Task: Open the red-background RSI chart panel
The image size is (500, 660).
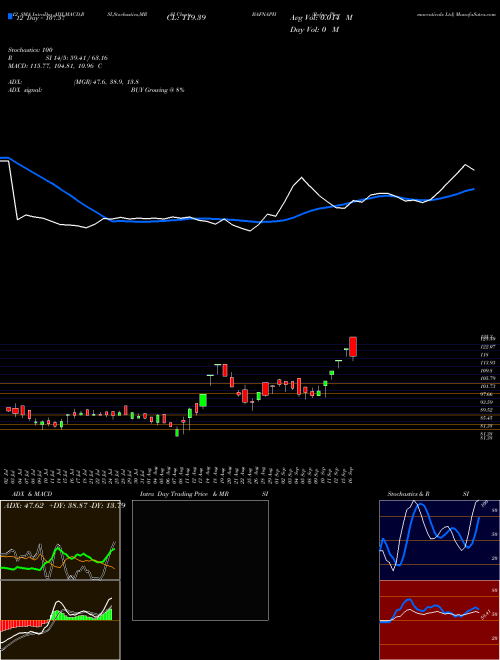Action: [x=439, y=620]
